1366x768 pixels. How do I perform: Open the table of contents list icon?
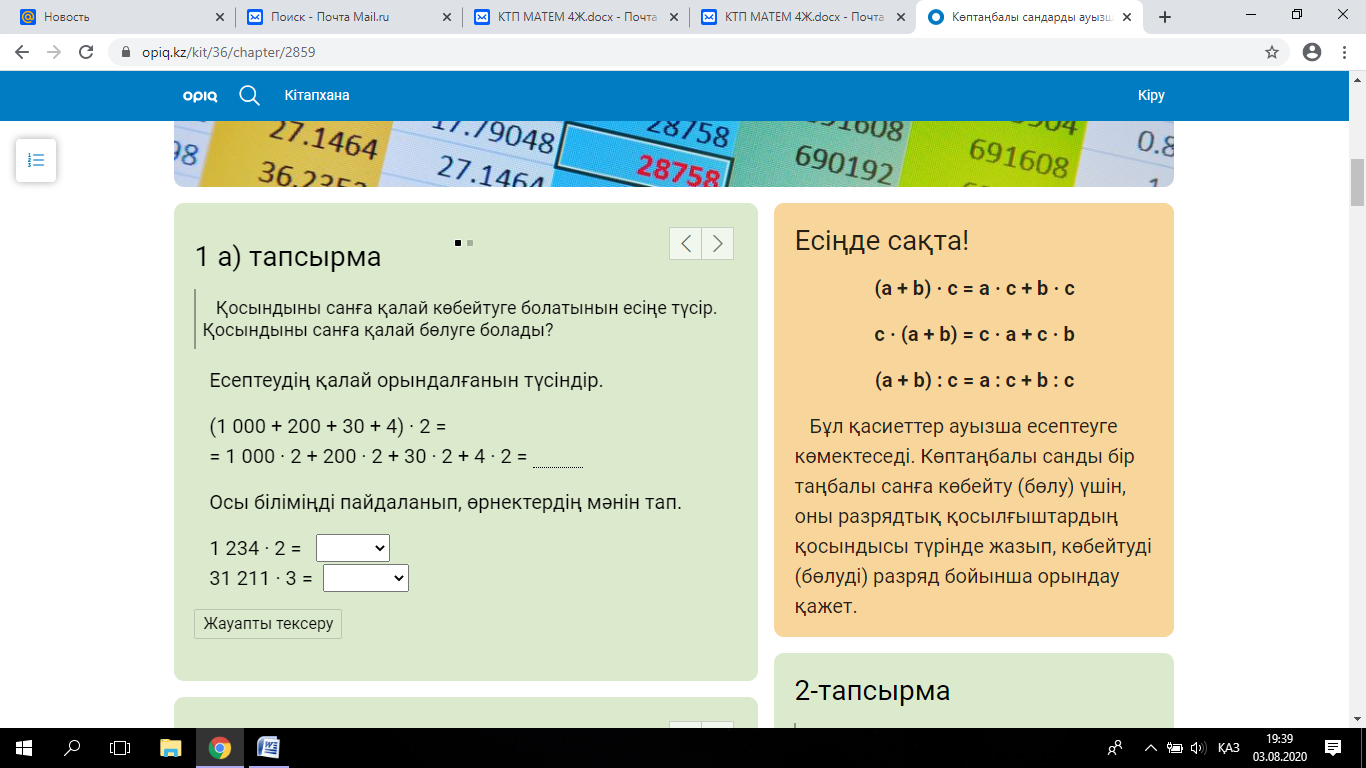point(36,160)
